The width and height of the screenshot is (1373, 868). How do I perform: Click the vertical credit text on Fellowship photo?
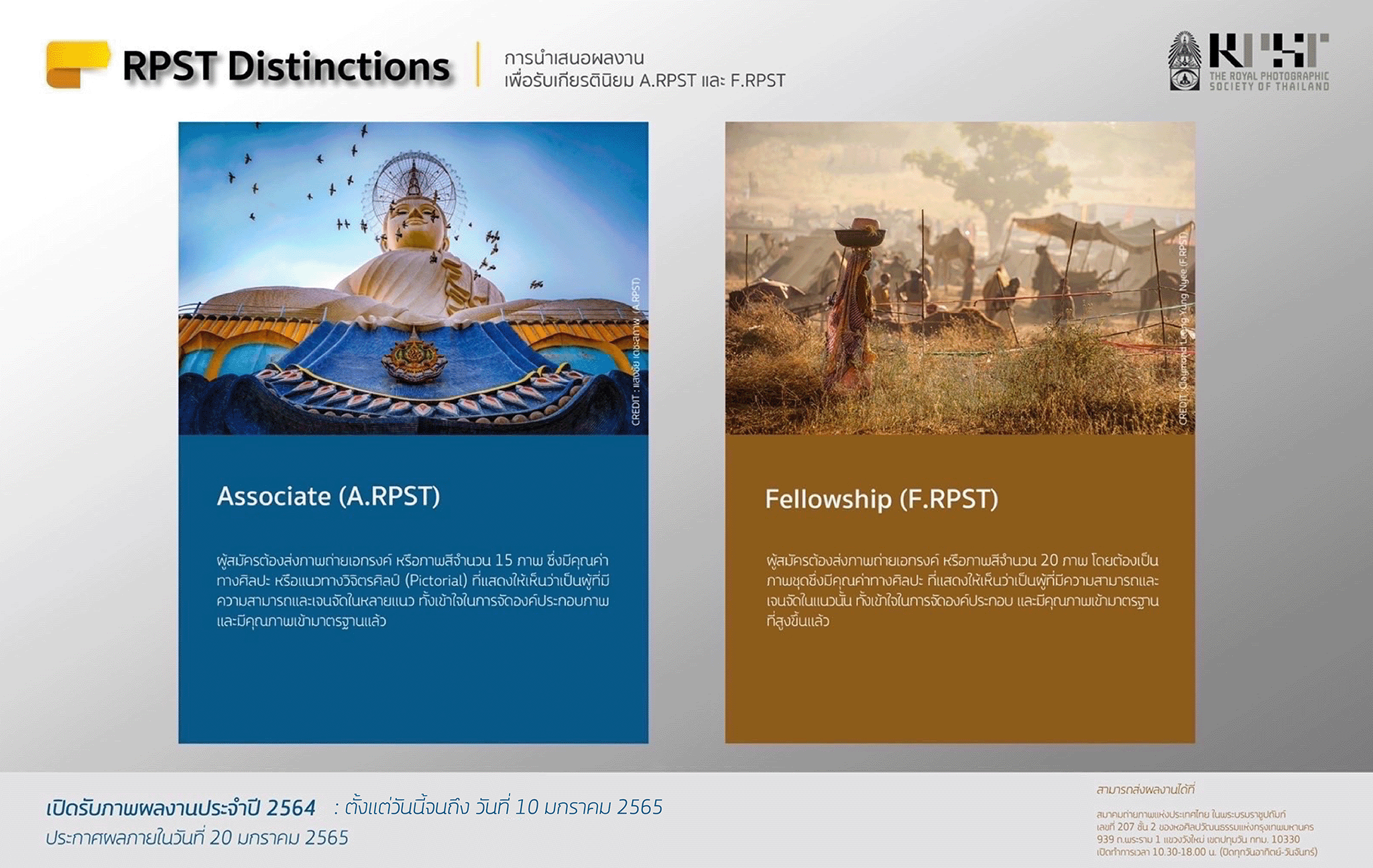[x=1183, y=328]
